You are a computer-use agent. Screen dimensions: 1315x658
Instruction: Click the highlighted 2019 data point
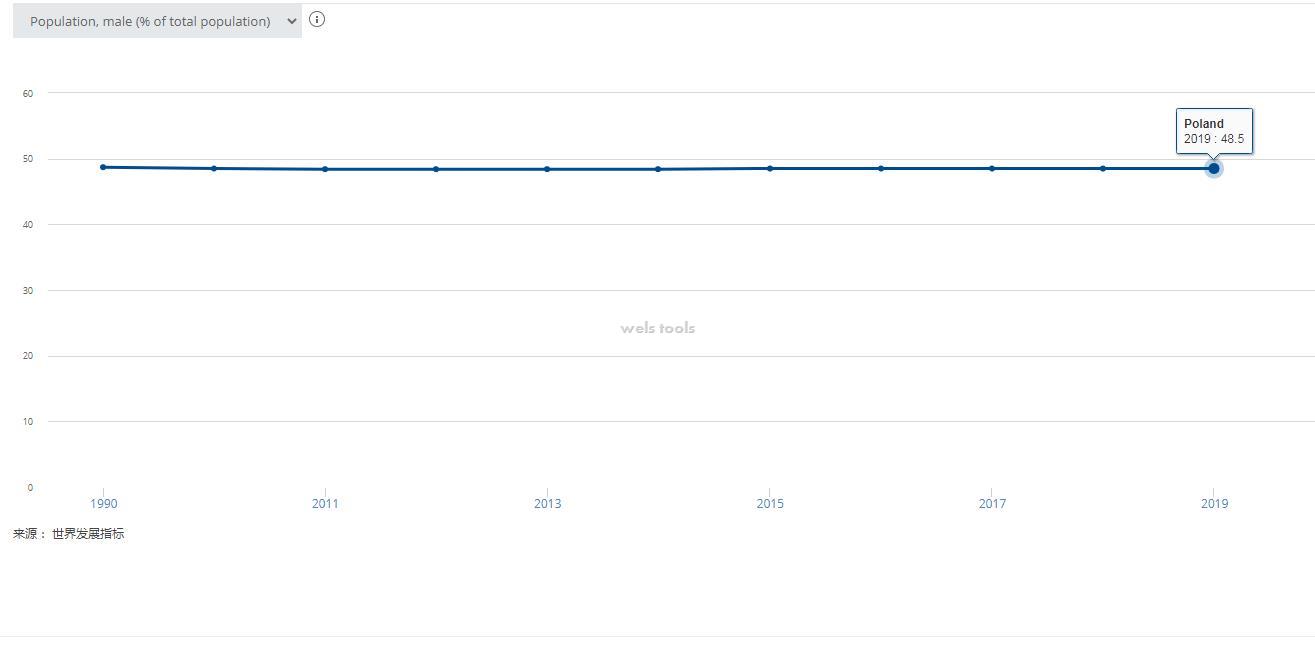[x=1214, y=168]
